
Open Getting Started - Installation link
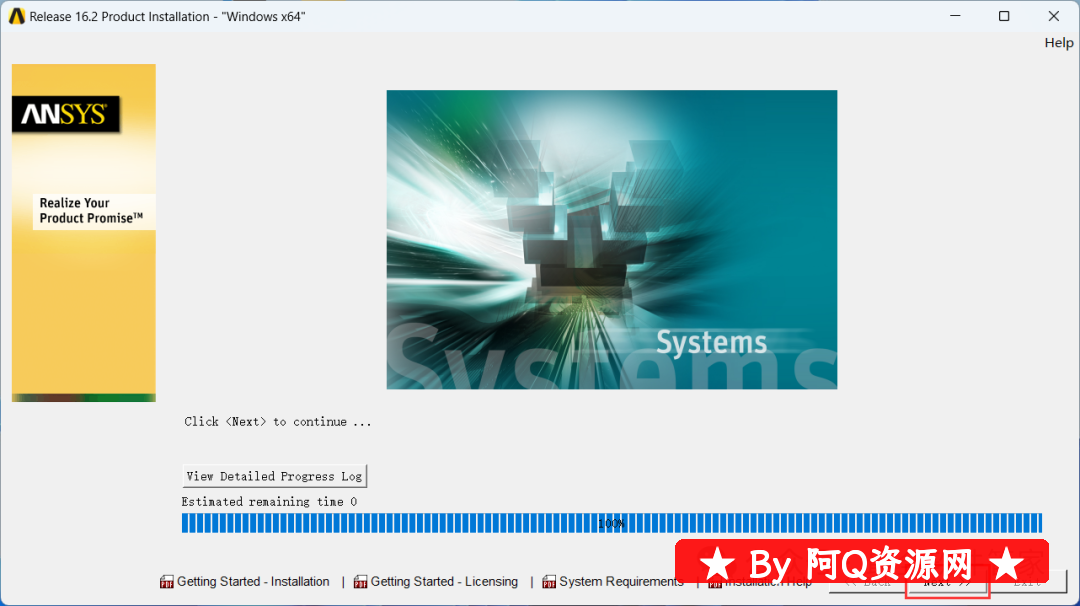[253, 581]
